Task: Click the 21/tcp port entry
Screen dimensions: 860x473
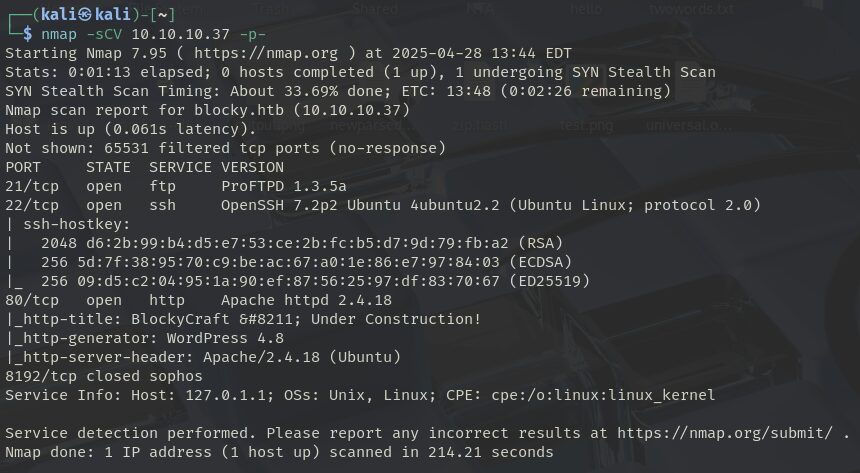Action: click(32, 186)
